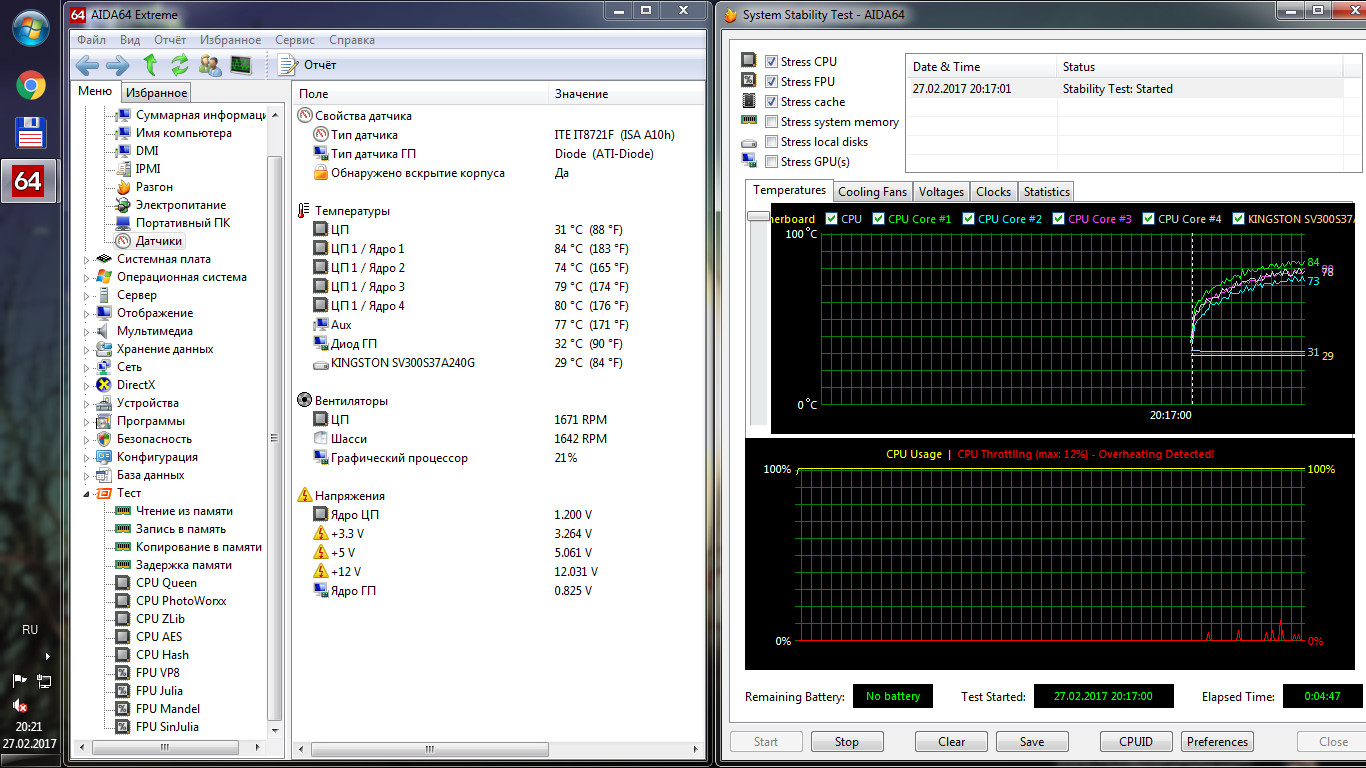Toggle the CPU Core #3 graph checkbox

[1058, 219]
